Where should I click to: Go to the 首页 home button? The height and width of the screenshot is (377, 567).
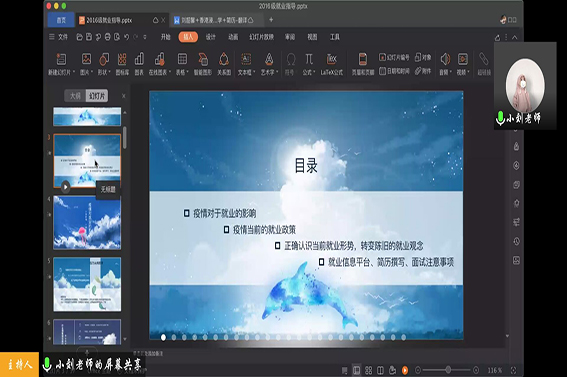[x=61, y=20]
